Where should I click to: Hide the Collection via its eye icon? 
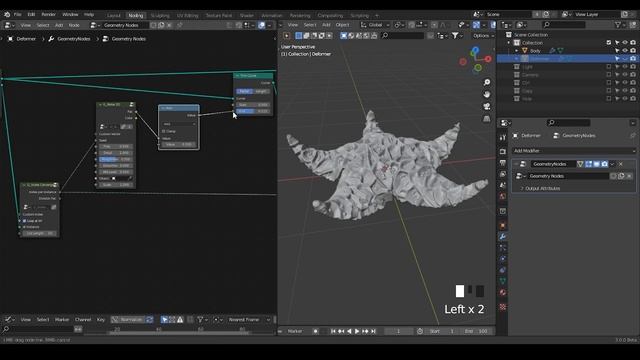coord(625,42)
